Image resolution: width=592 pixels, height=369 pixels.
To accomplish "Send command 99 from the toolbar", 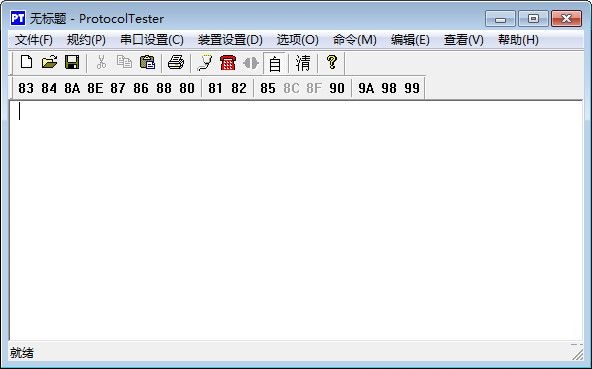I will (412, 88).
